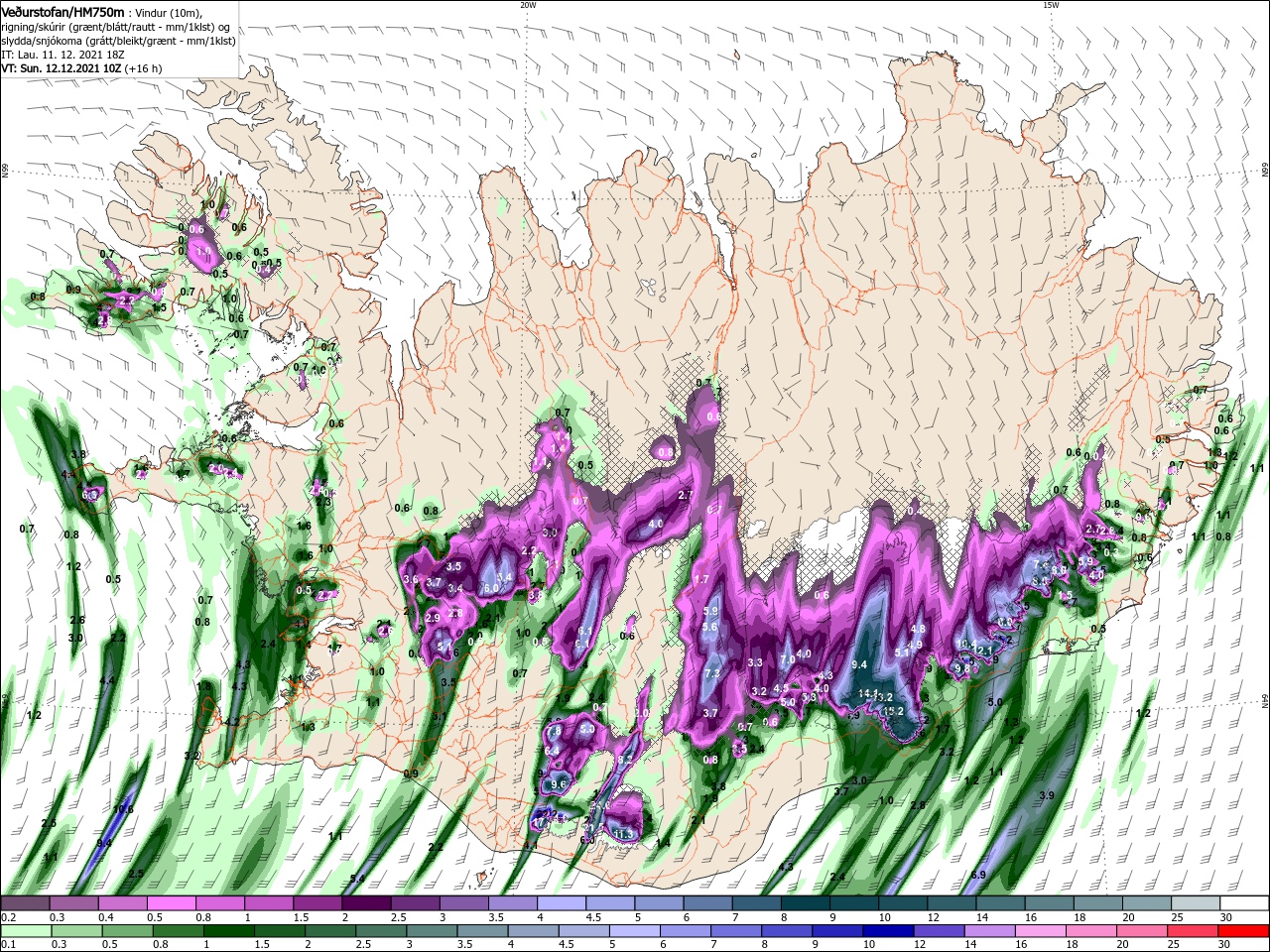The height and width of the screenshot is (952, 1270).
Task: Pick the white swatch in snow legend
Action: point(1244,903)
